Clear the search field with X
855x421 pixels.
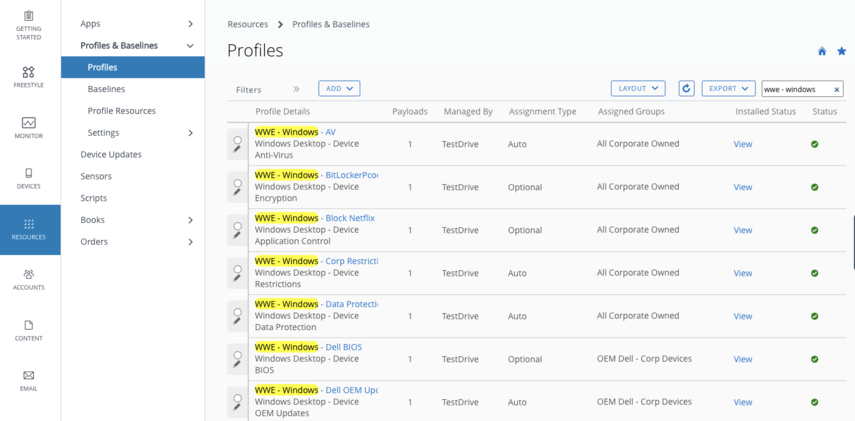coord(837,90)
